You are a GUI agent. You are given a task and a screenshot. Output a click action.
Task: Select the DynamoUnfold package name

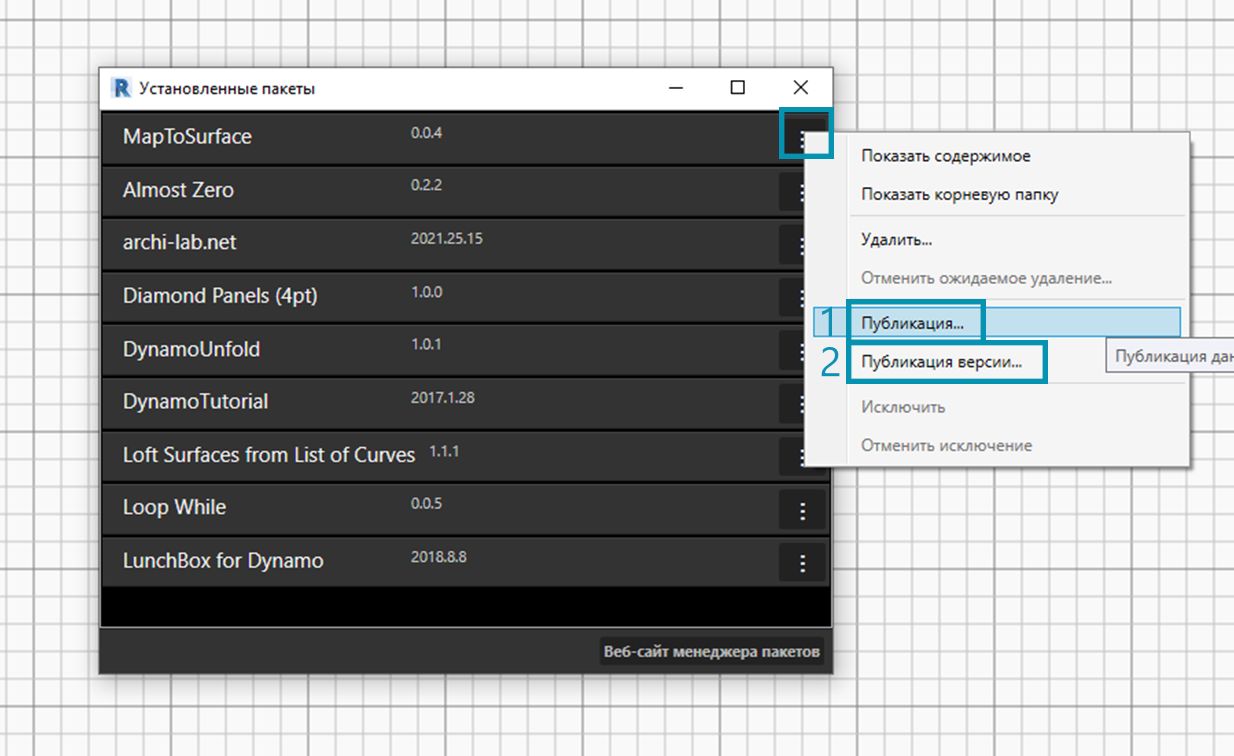191,349
